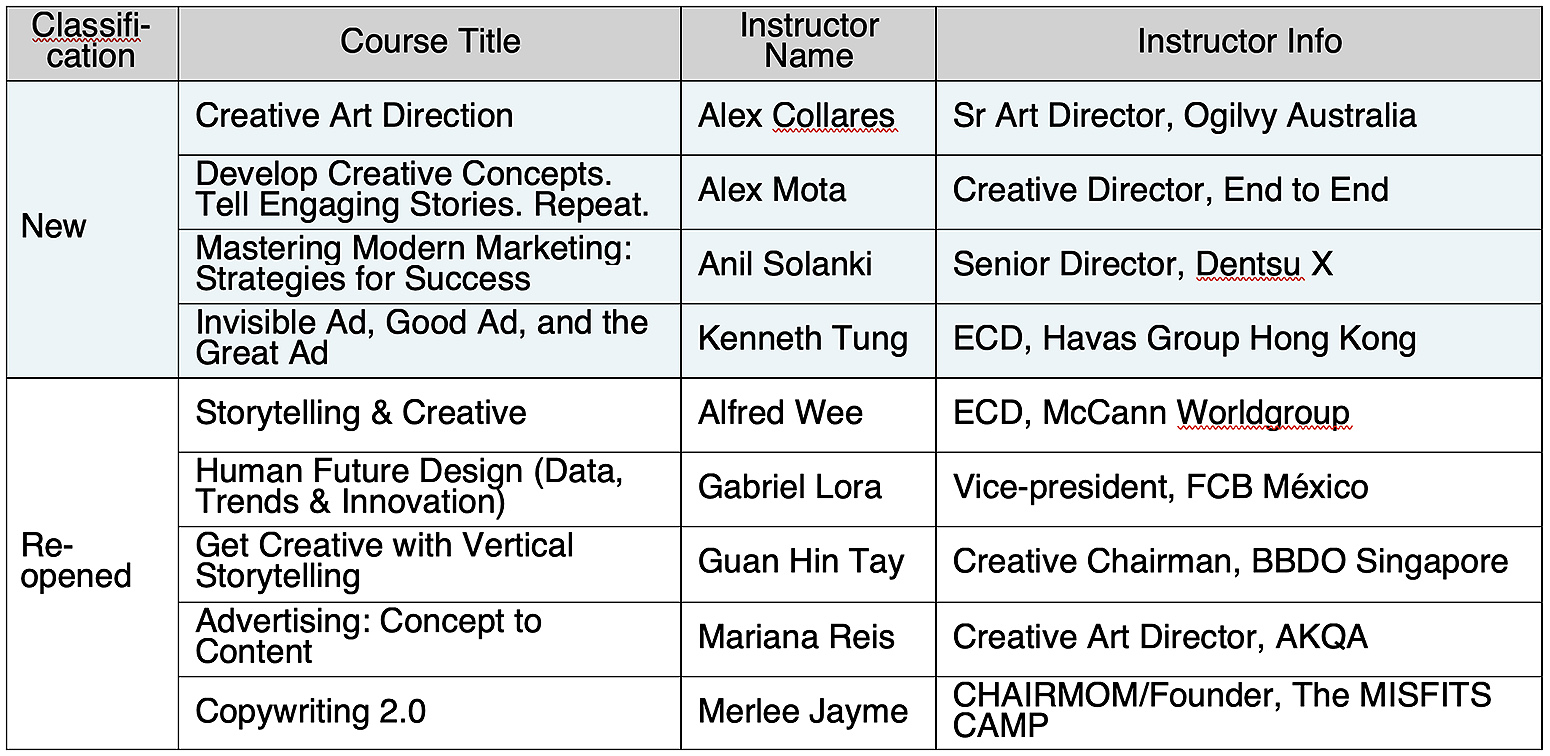Click the New classification cell
This screenshot has width=1550, height=756.
pyautogui.click(x=92, y=229)
